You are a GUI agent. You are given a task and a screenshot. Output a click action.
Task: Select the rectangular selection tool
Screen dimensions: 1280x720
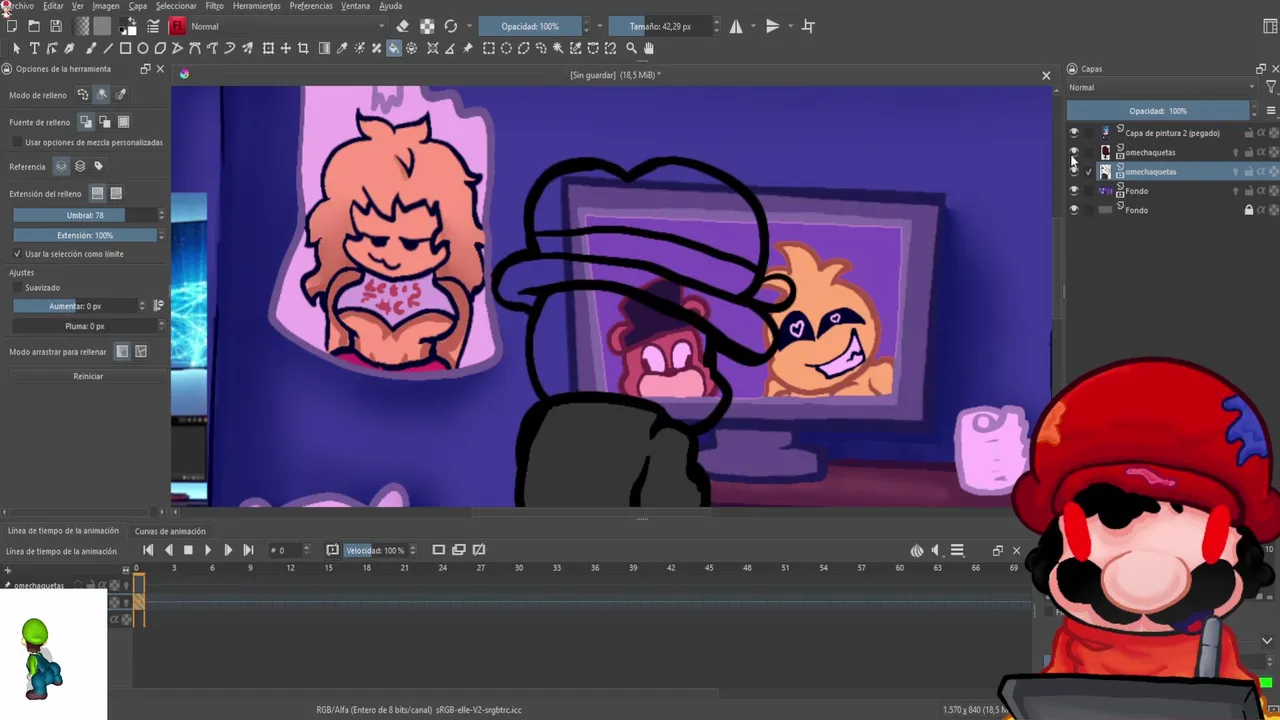tap(488, 48)
